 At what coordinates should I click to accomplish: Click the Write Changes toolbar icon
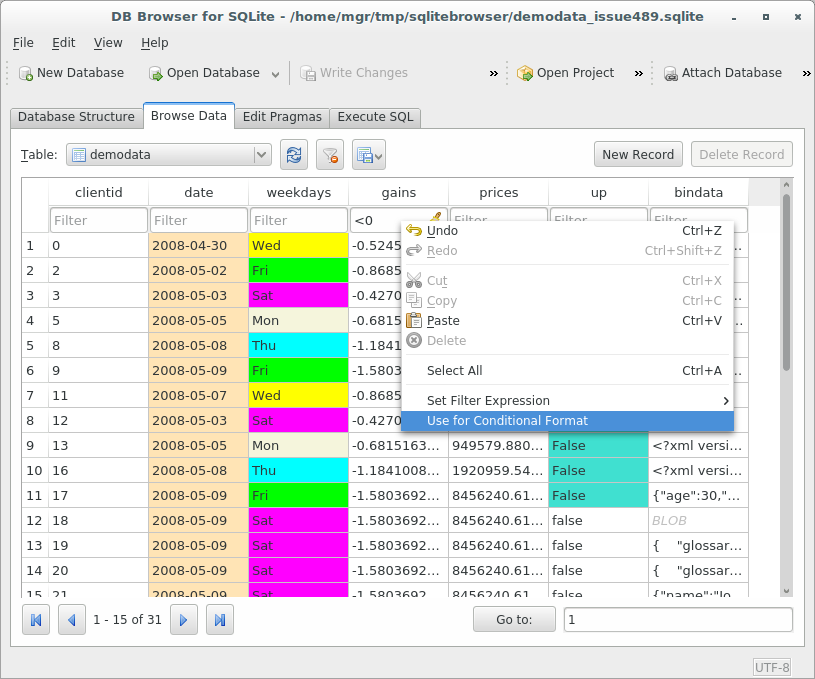pyautogui.click(x=308, y=73)
